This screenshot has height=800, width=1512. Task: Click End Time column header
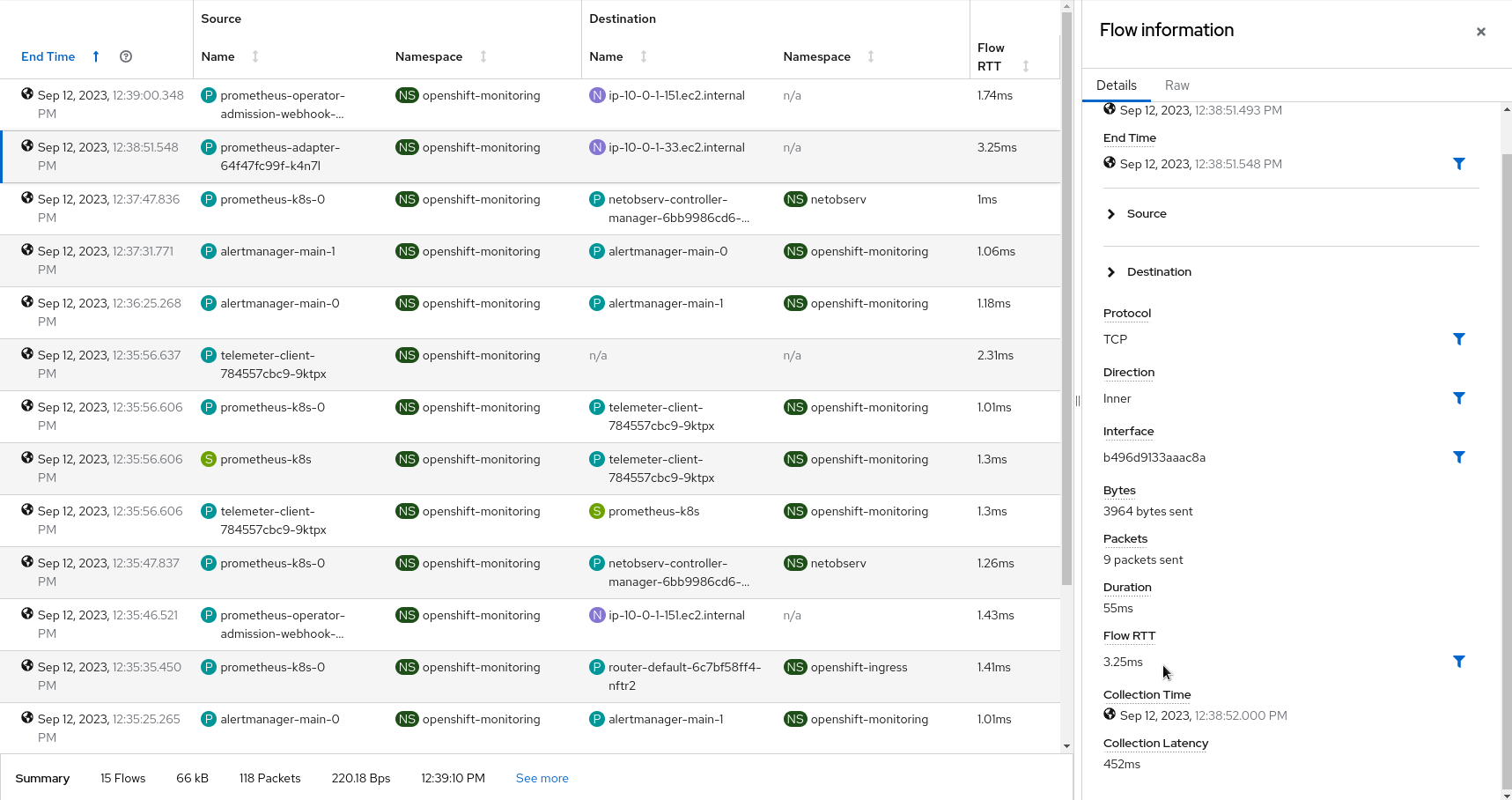pos(48,56)
